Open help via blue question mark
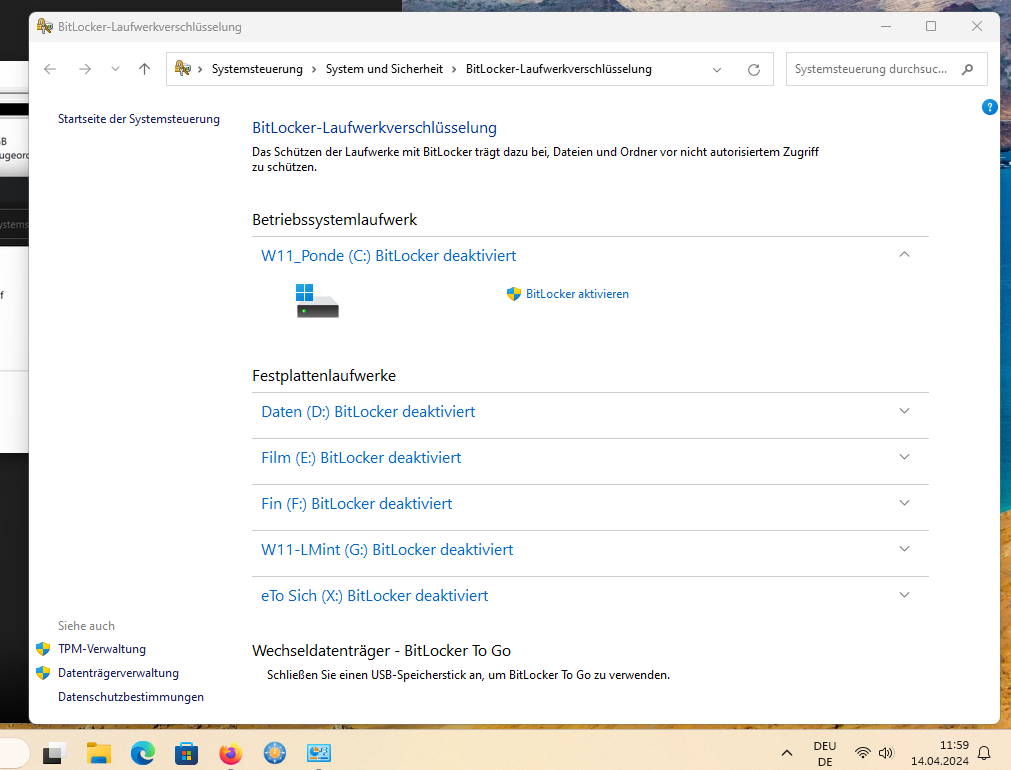1011x770 pixels. click(989, 107)
